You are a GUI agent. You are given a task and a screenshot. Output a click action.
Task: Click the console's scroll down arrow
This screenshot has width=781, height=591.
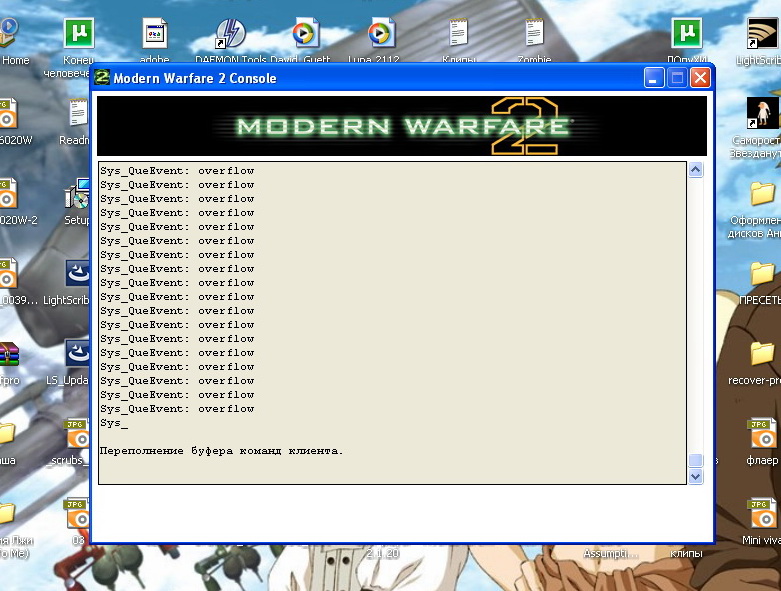point(696,476)
